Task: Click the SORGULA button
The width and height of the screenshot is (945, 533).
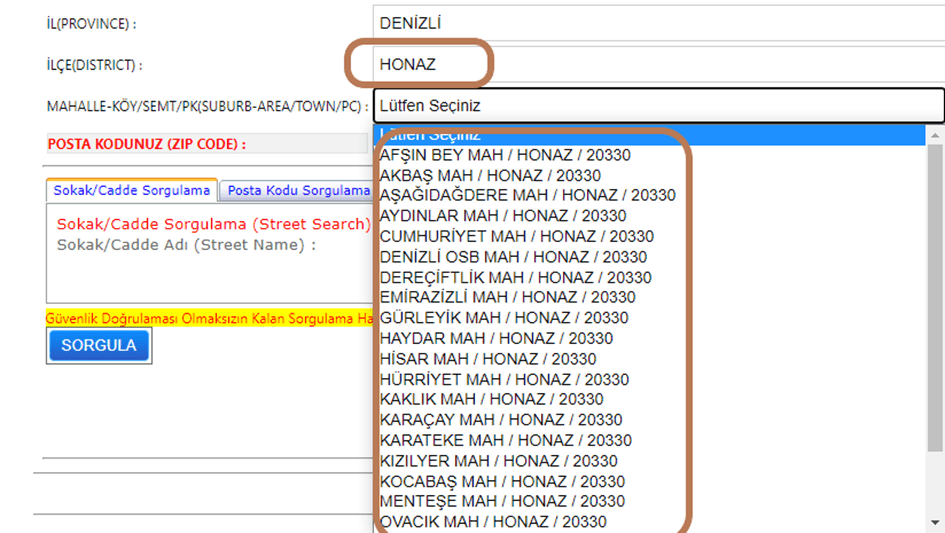Action: point(98,345)
